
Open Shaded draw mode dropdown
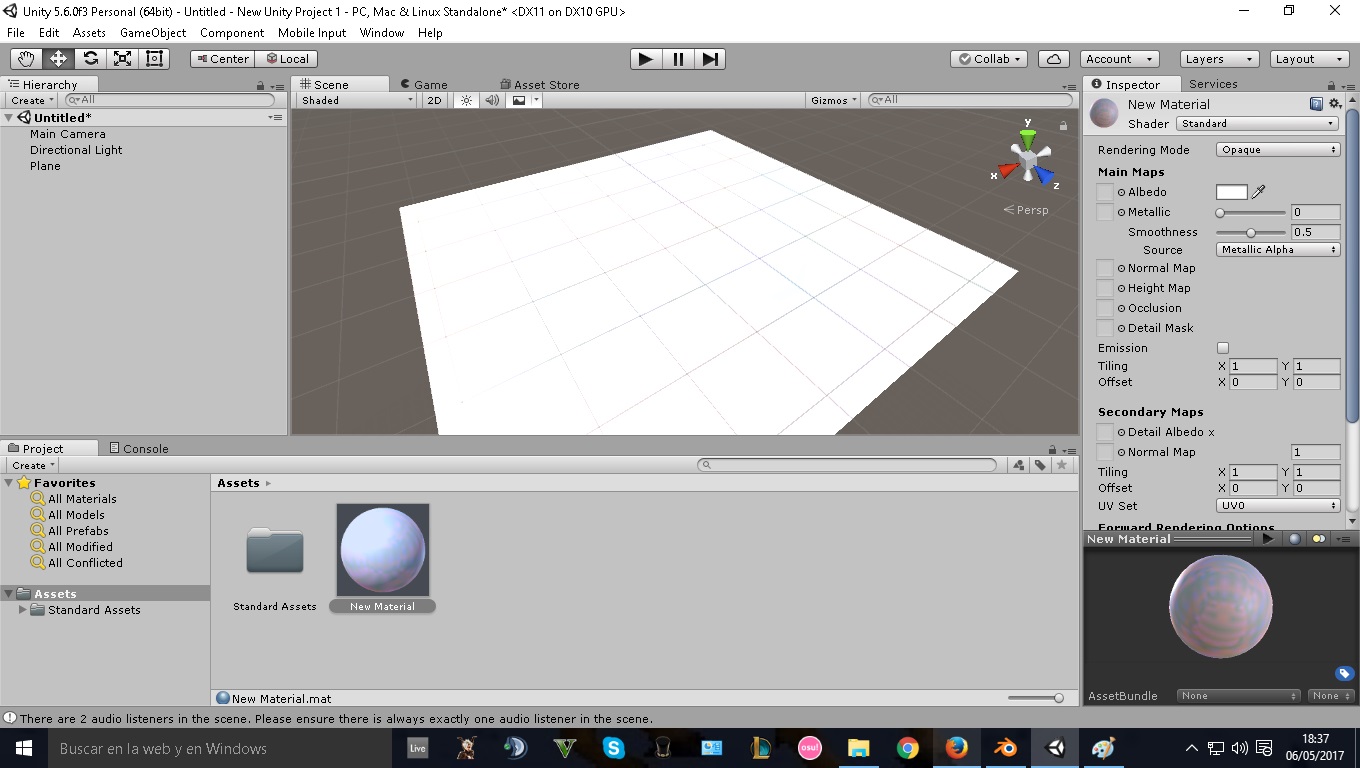[357, 100]
